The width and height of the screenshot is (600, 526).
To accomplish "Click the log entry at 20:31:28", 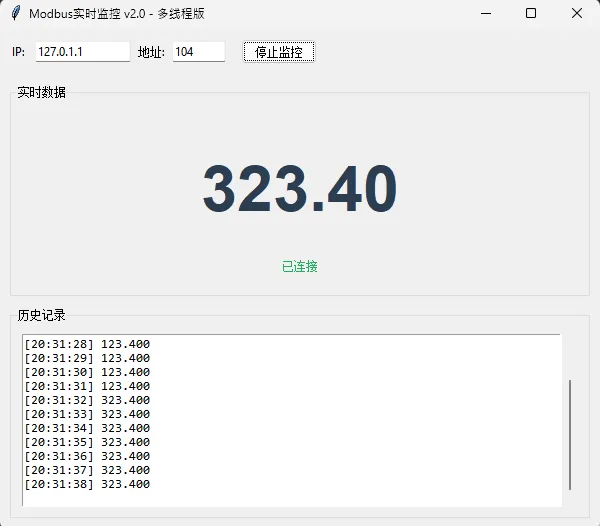I will click(x=86, y=344).
